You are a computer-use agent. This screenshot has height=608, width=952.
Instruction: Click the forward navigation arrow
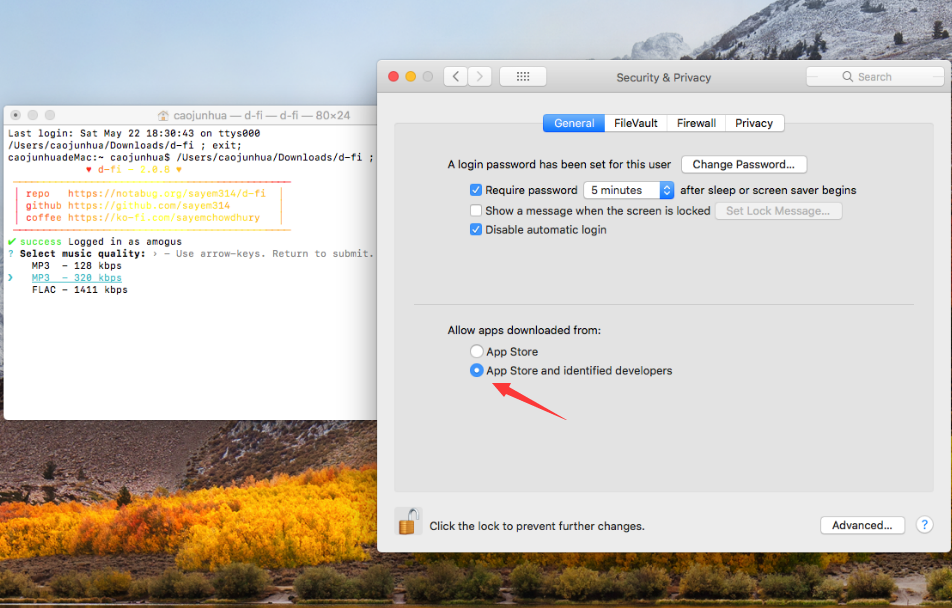(480, 77)
